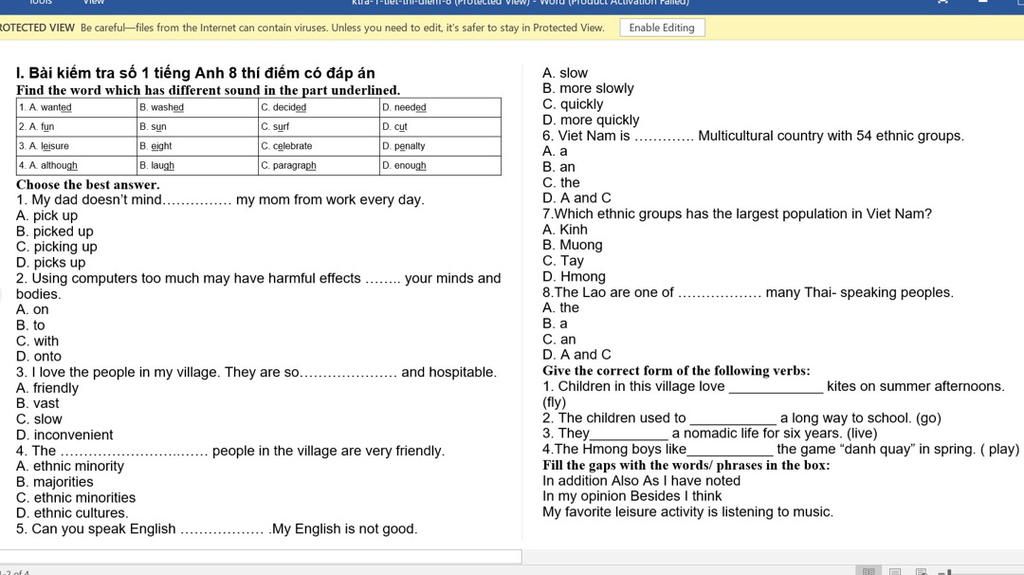Click the PROTECTED VIEW warning message text
The height and width of the screenshot is (575, 1024).
[343, 27]
